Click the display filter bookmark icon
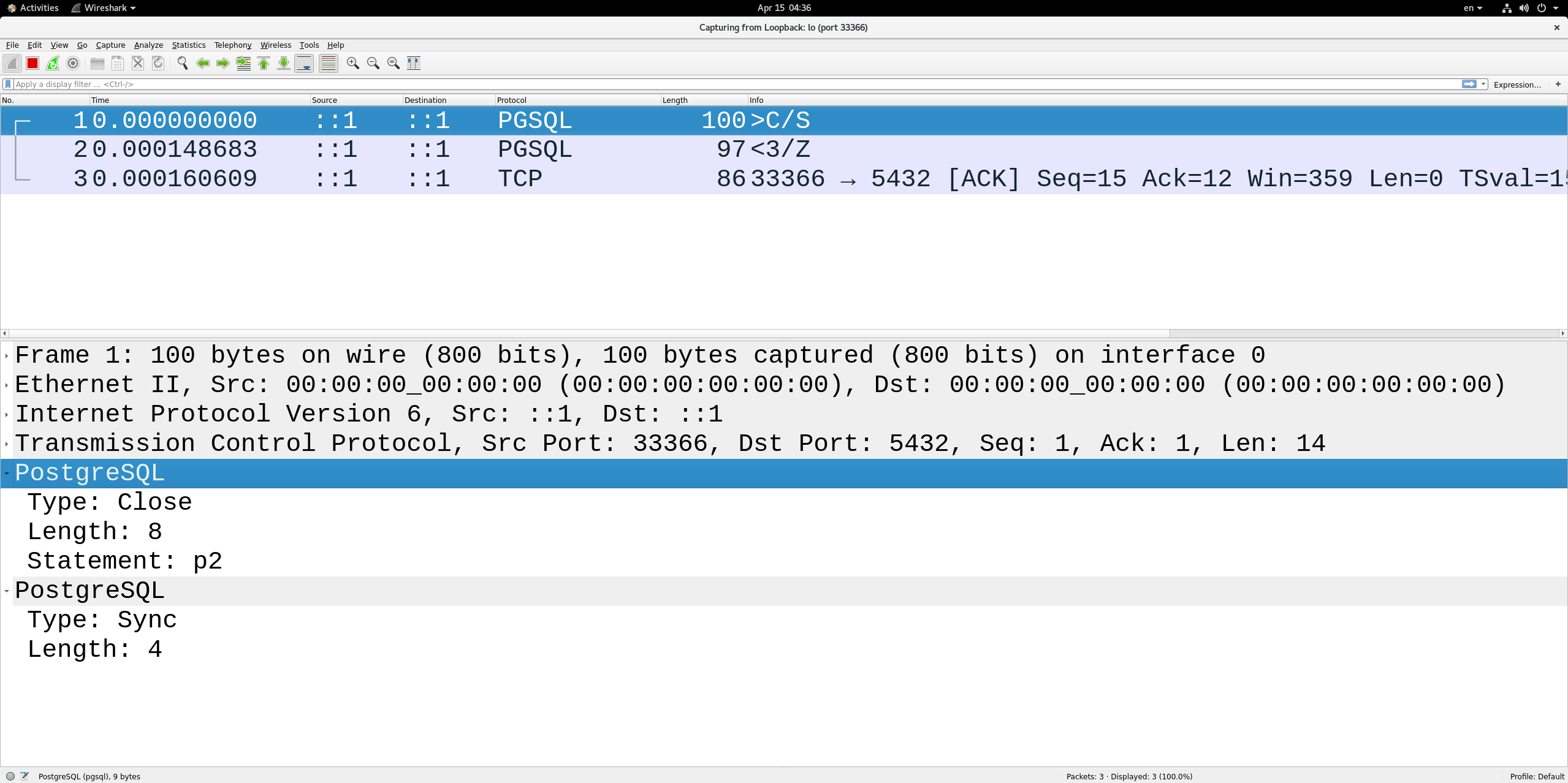Image resolution: width=1568 pixels, height=783 pixels. [x=8, y=84]
